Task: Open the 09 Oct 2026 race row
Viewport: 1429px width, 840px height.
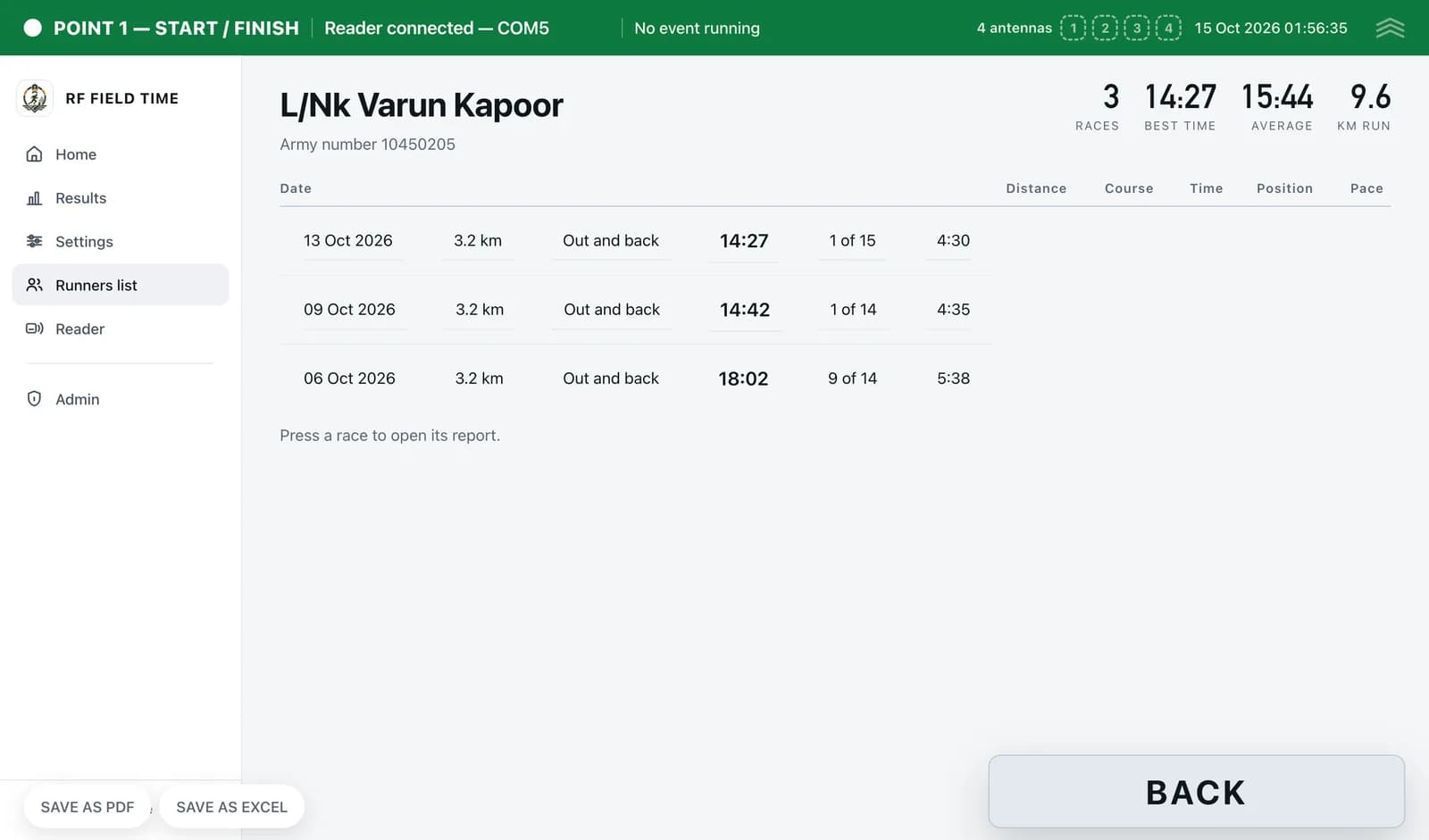Action: tap(636, 310)
